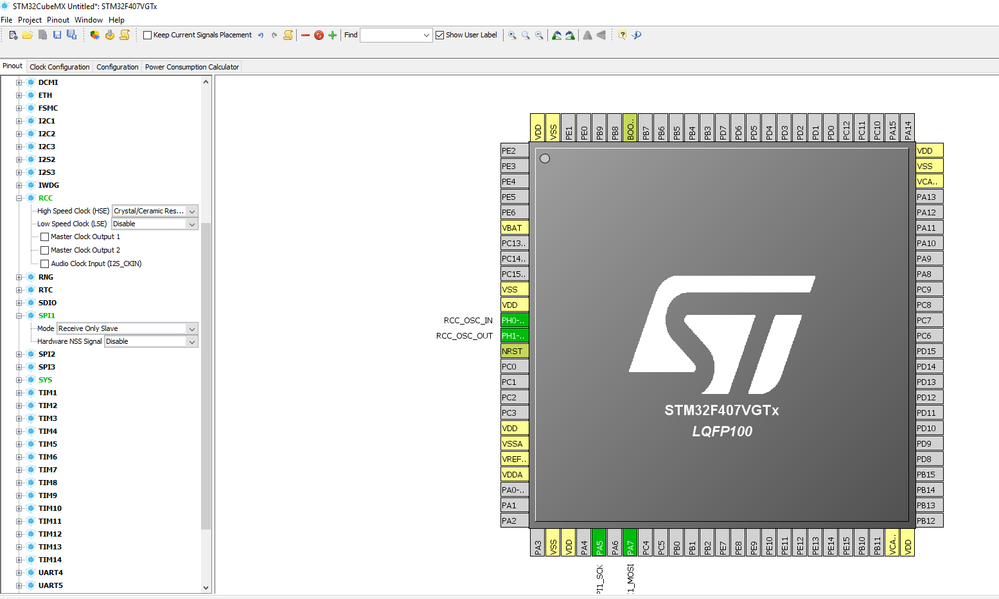
Task: Click the green PA5 pin on the chip
Action: tap(600, 542)
